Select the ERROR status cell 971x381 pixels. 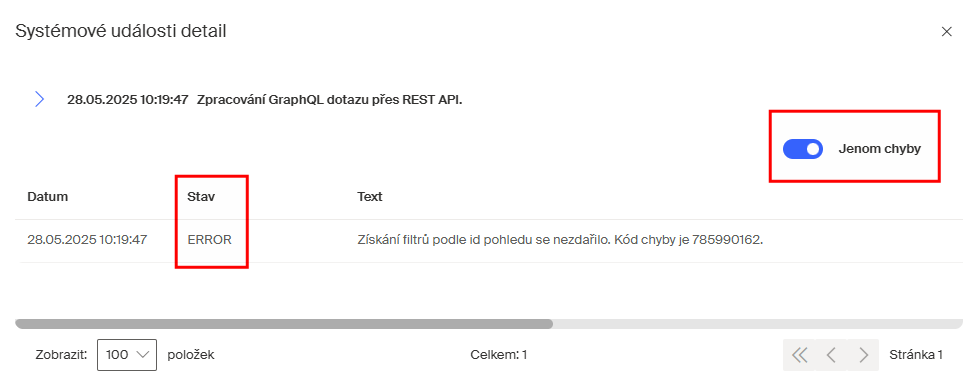pos(209,240)
